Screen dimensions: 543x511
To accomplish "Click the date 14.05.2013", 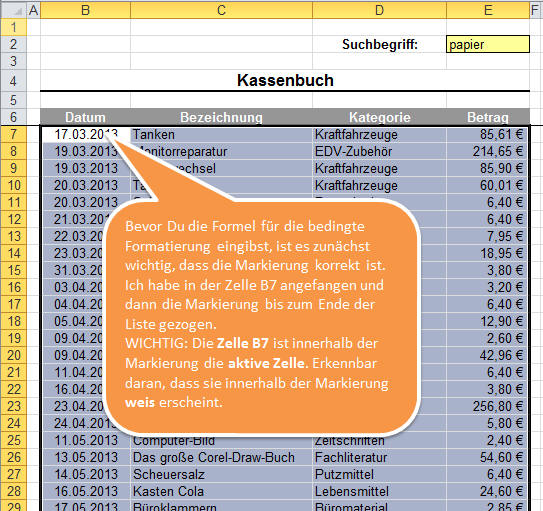I will tap(85, 474).
